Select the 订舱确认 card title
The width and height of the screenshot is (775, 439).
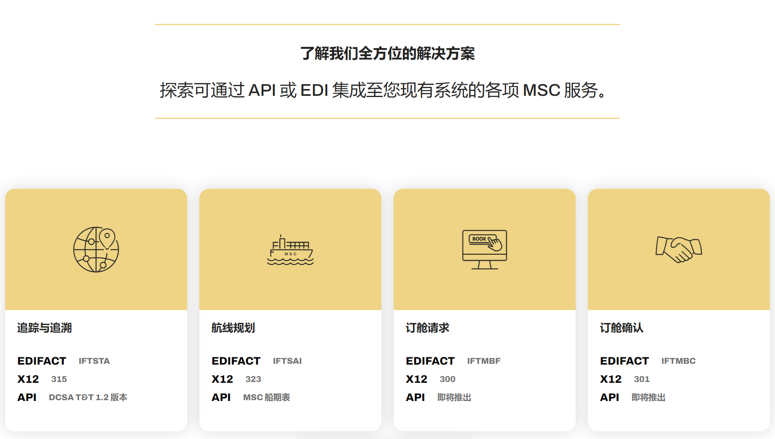pyautogui.click(x=621, y=328)
